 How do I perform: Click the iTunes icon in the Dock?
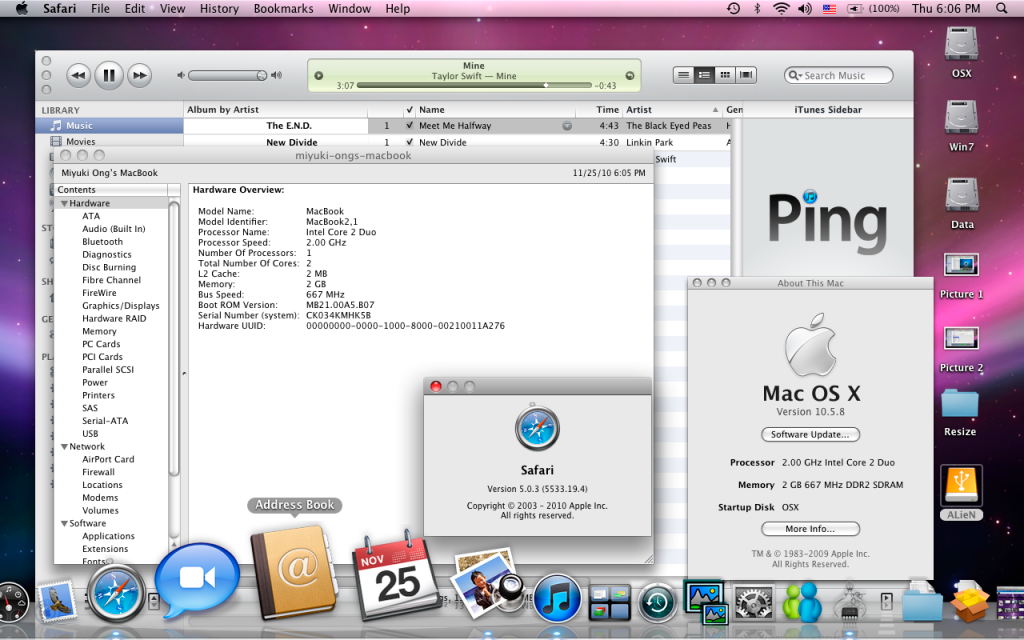point(557,597)
